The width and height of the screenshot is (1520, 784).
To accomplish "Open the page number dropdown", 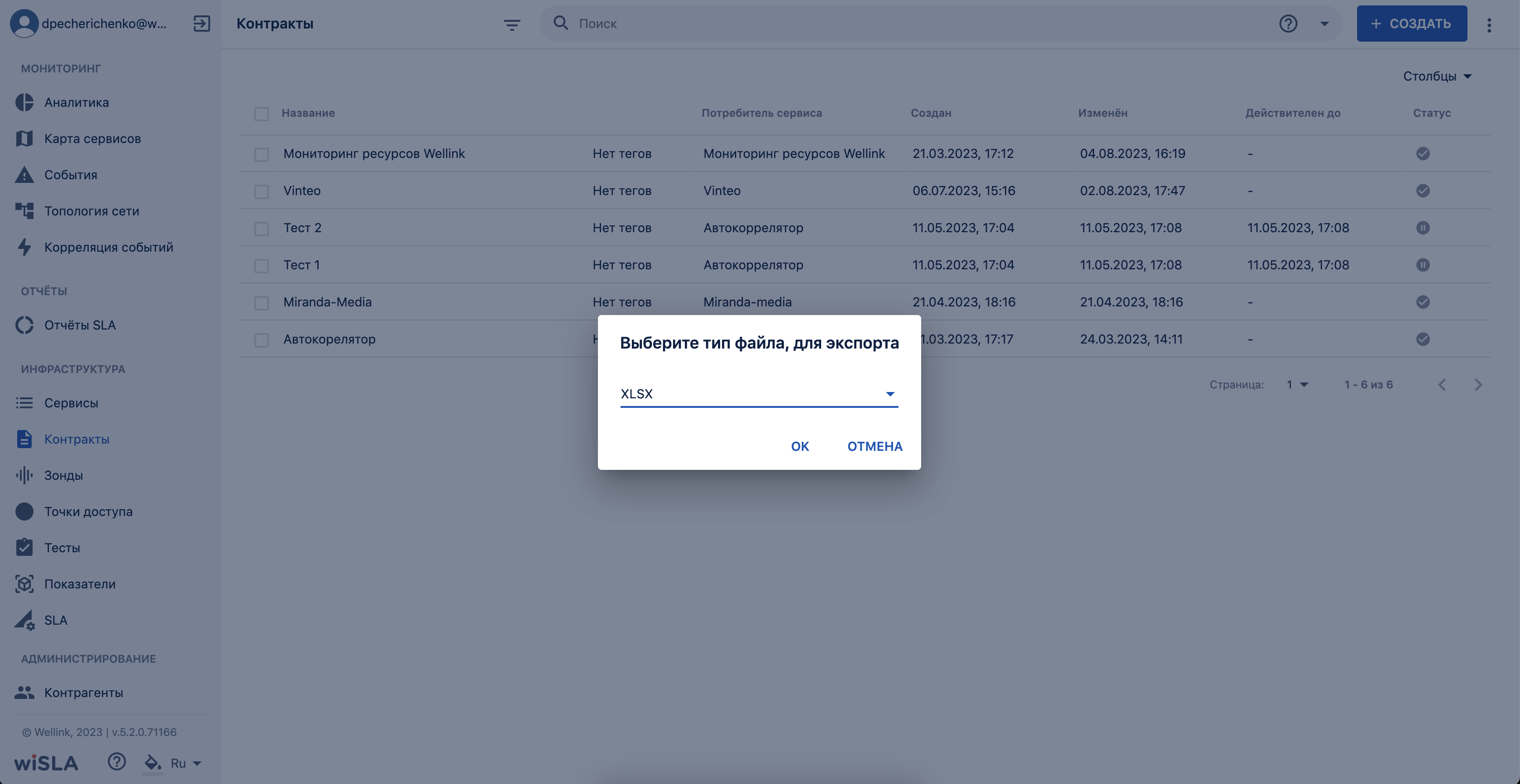I will tap(1298, 385).
